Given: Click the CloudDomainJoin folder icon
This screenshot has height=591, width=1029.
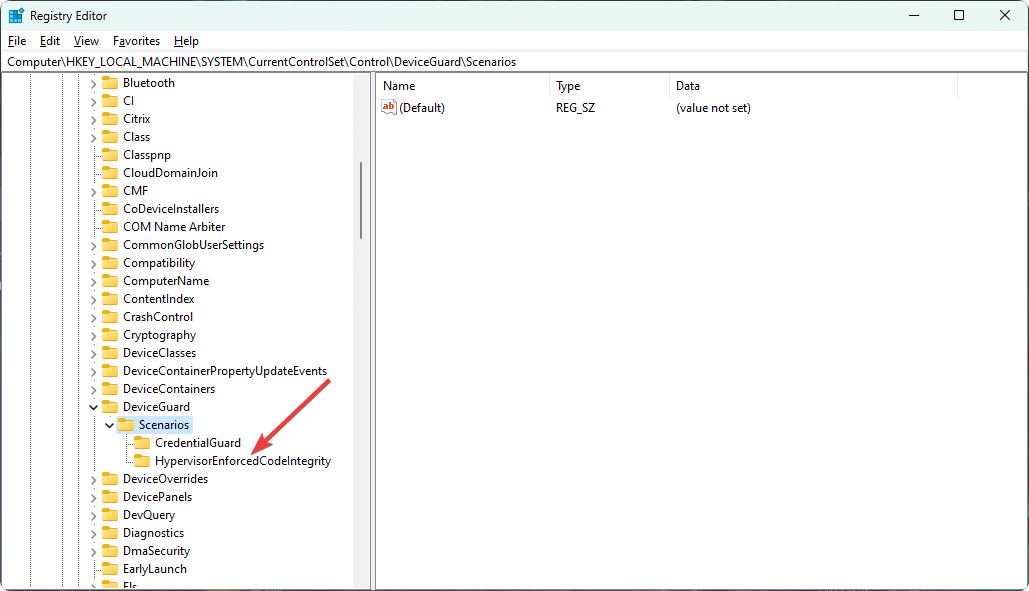Looking at the screenshot, I should click(110, 173).
